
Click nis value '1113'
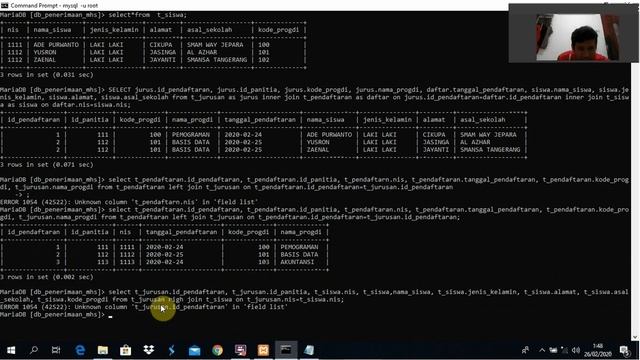[127, 262]
